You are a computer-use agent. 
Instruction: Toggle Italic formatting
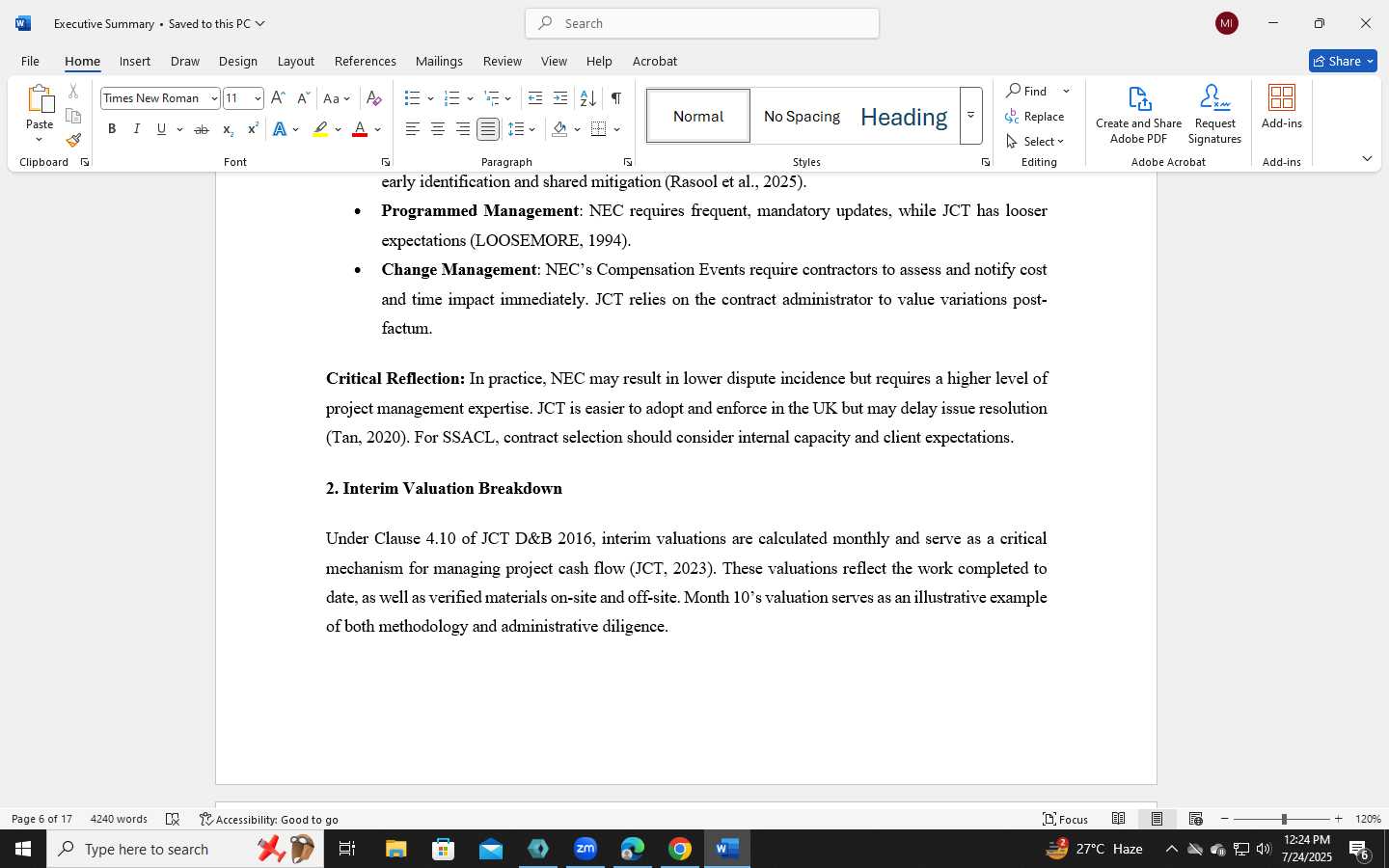pos(137,129)
